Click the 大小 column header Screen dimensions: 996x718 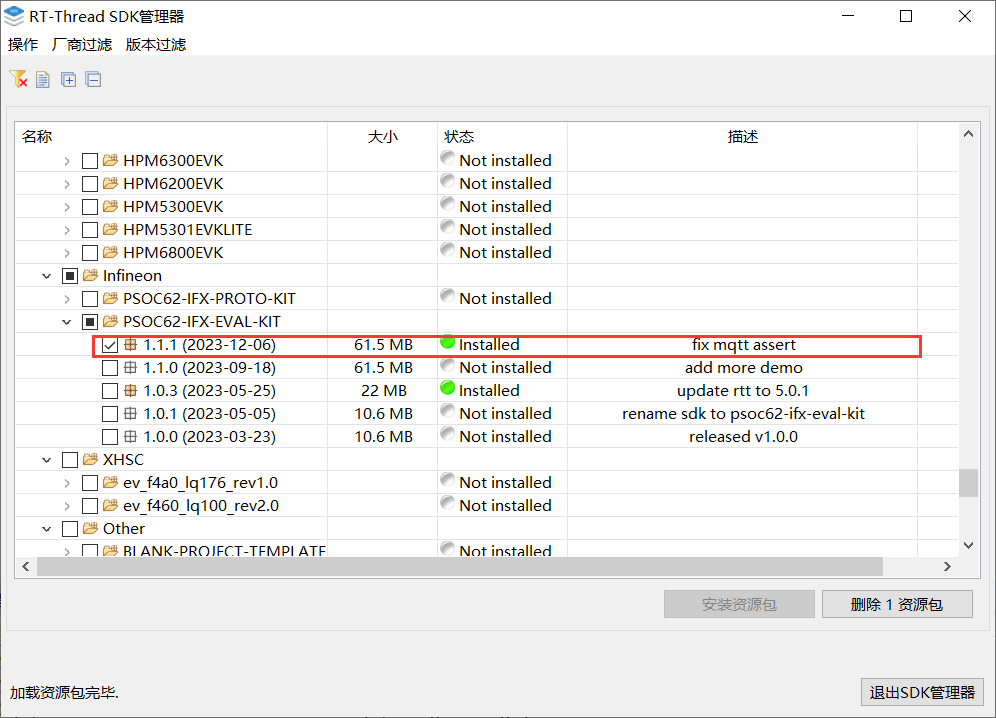point(382,137)
